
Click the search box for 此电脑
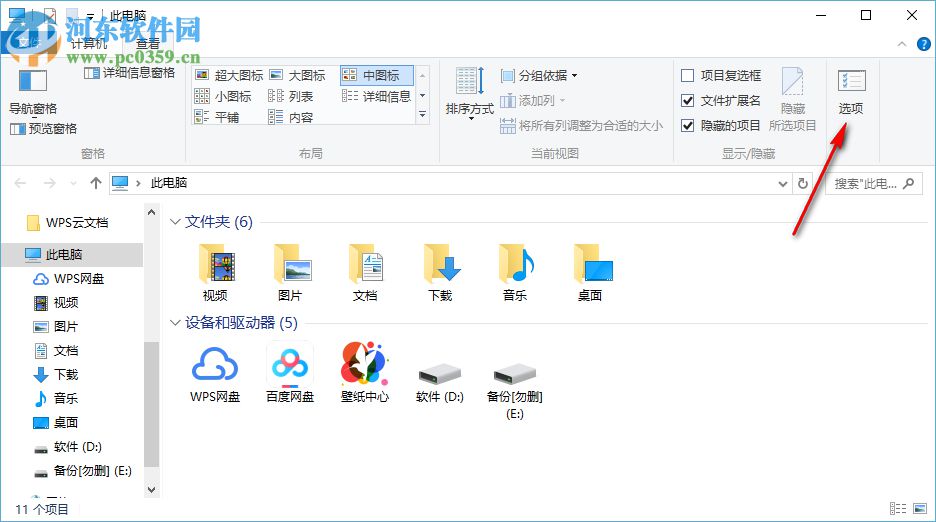click(x=874, y=183)
